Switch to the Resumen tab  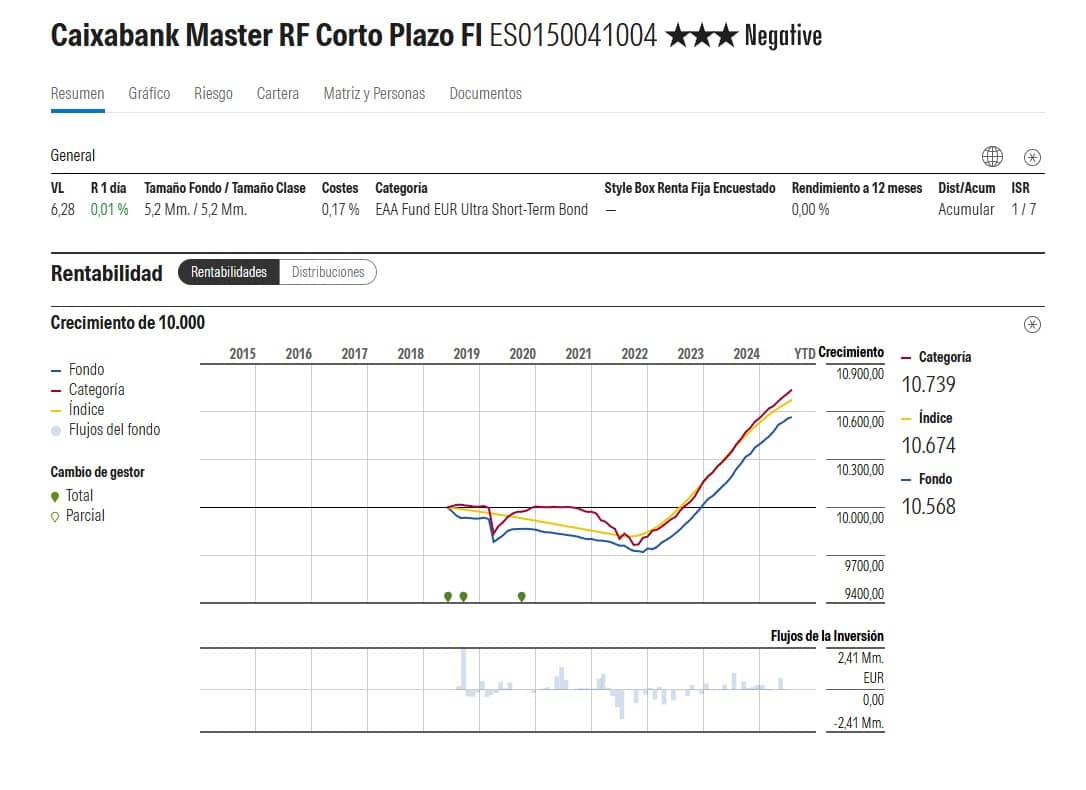(x=78, y=93)
